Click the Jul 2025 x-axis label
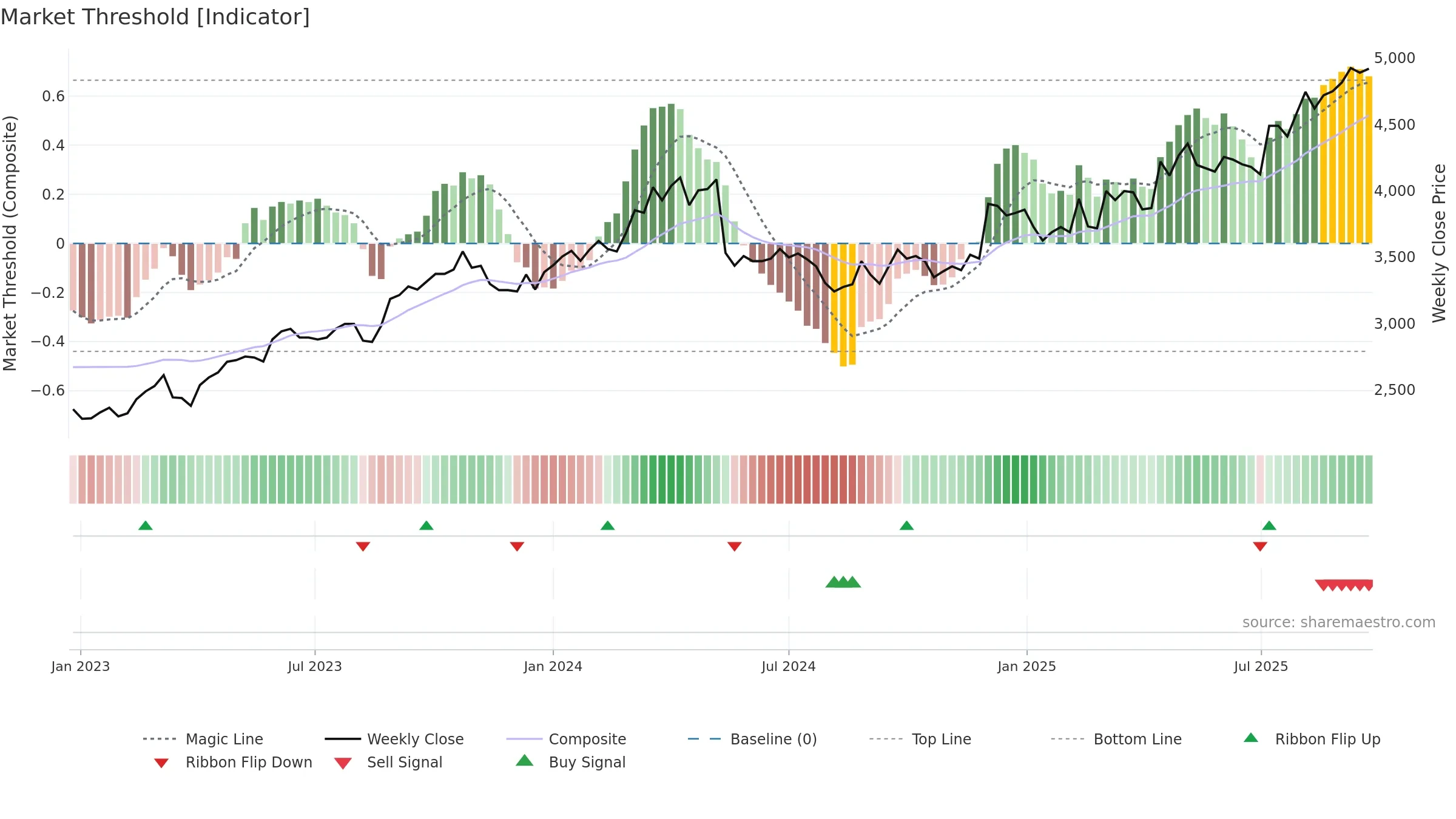 click(1261, 667)
